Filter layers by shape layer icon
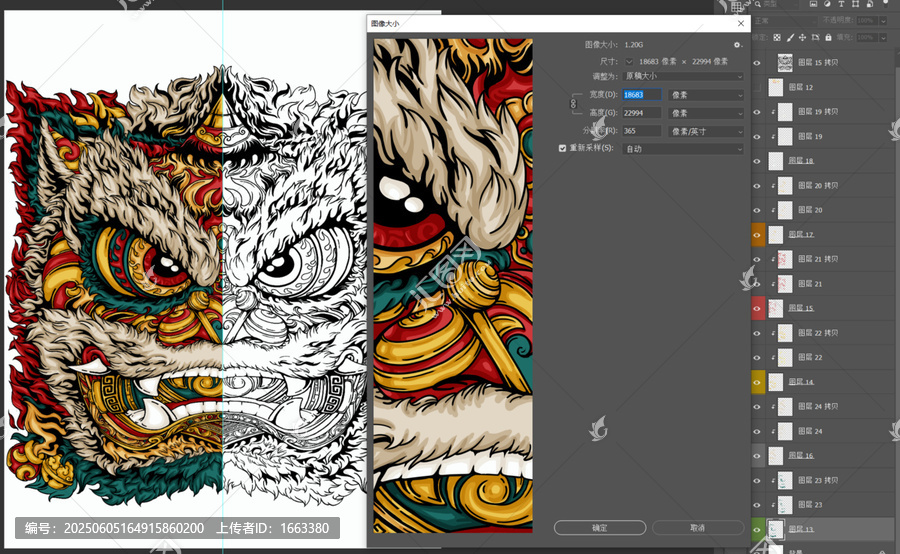 point(855,4)
